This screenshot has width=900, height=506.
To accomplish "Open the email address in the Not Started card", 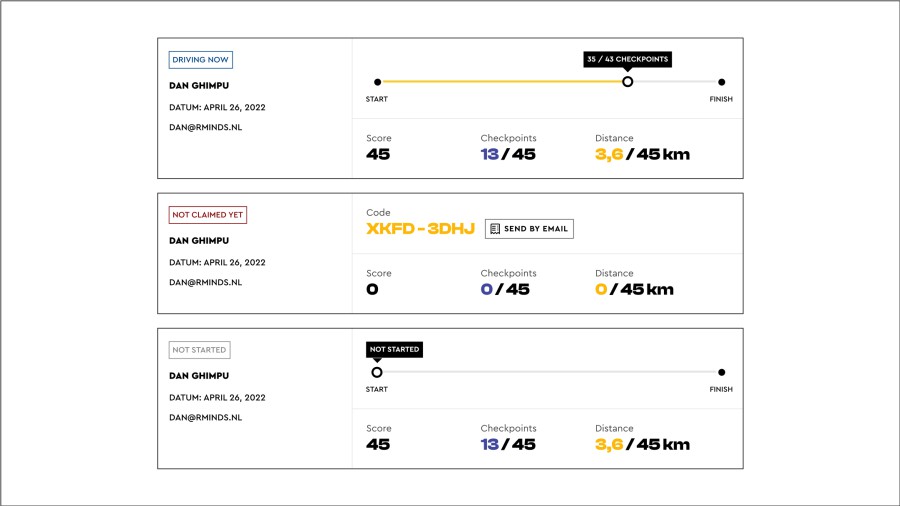I will pos(205,417).
